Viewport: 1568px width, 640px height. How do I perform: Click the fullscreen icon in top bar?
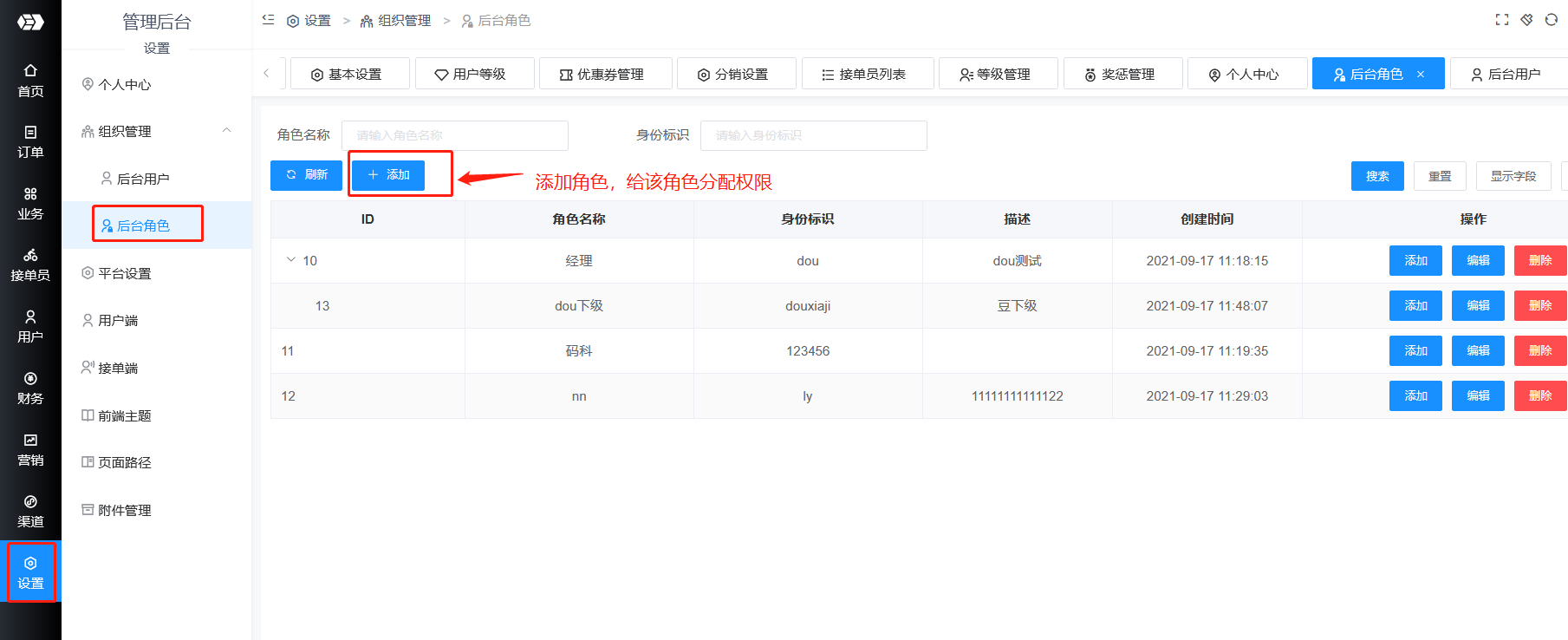[x=1502, y=20]
